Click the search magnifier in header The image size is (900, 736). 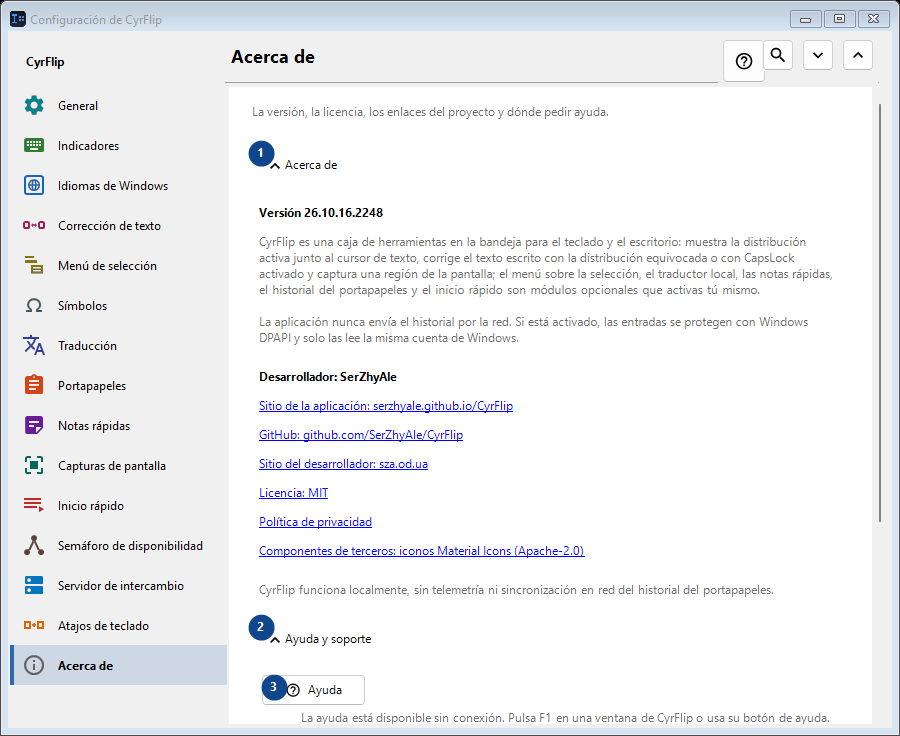[778, 55]
